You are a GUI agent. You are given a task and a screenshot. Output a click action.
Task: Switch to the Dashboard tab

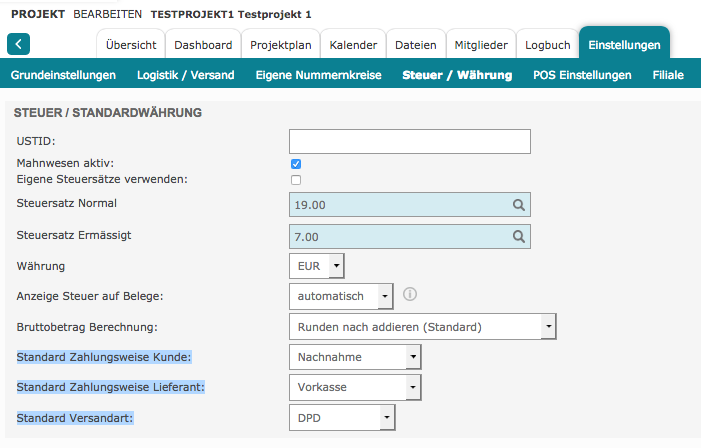[203, 45]
